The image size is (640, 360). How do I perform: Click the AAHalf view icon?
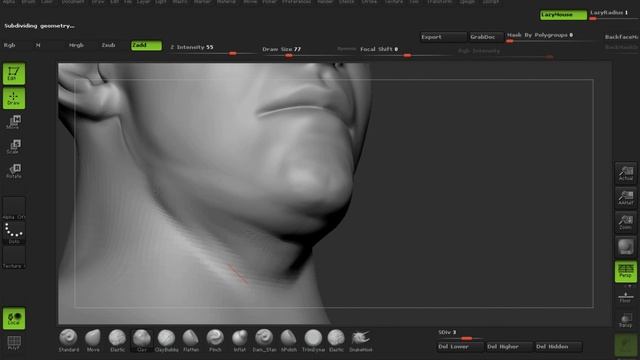[x=625, y=198]
